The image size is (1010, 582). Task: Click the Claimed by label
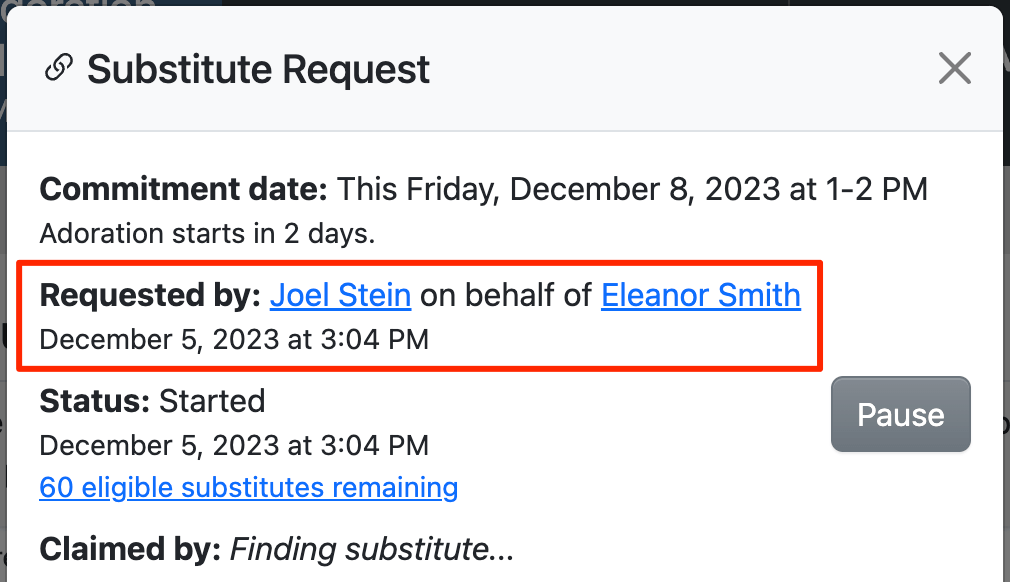click(x=129, y=549)
